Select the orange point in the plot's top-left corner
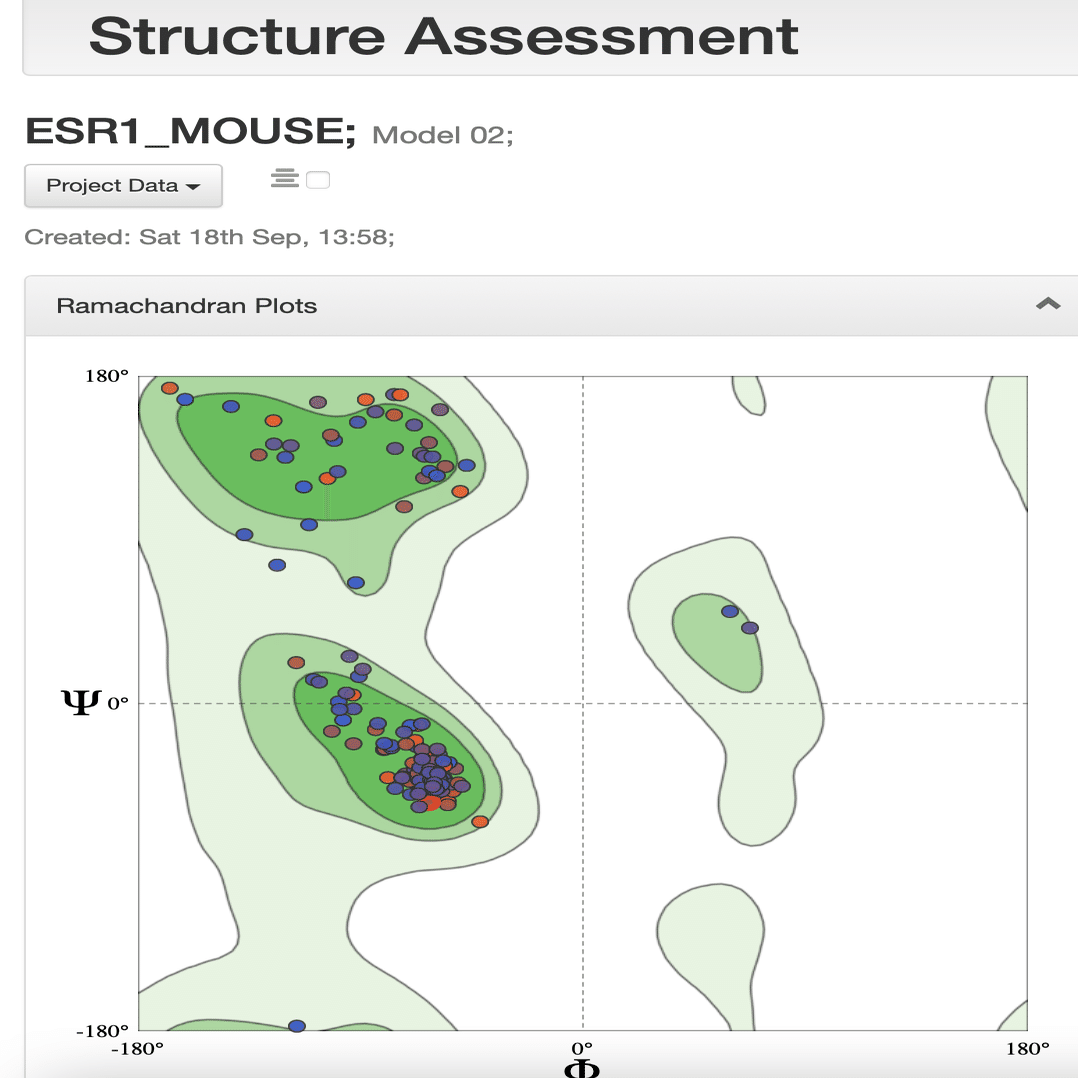 pos(170,388)
